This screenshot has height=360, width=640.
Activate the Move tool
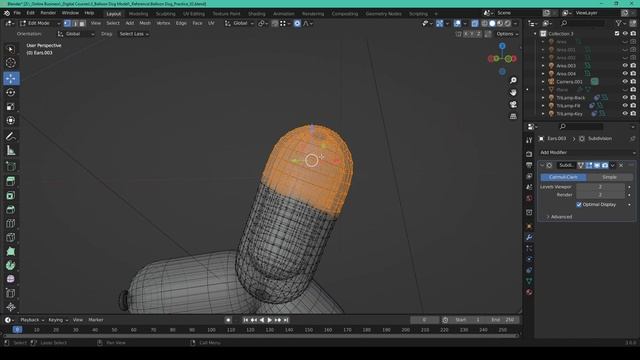[11, 78]
